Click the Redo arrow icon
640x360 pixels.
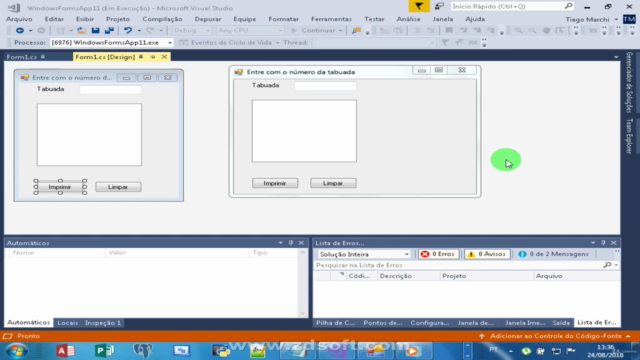150,31
